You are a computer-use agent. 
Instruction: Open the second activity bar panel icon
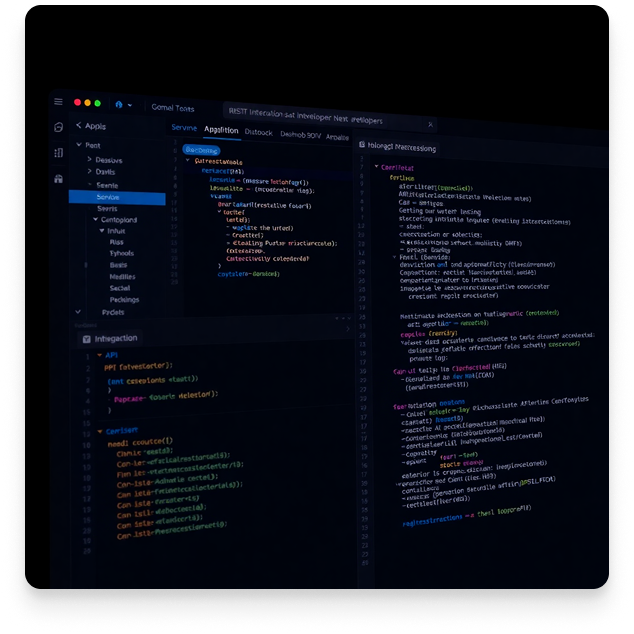coord(59,152)
